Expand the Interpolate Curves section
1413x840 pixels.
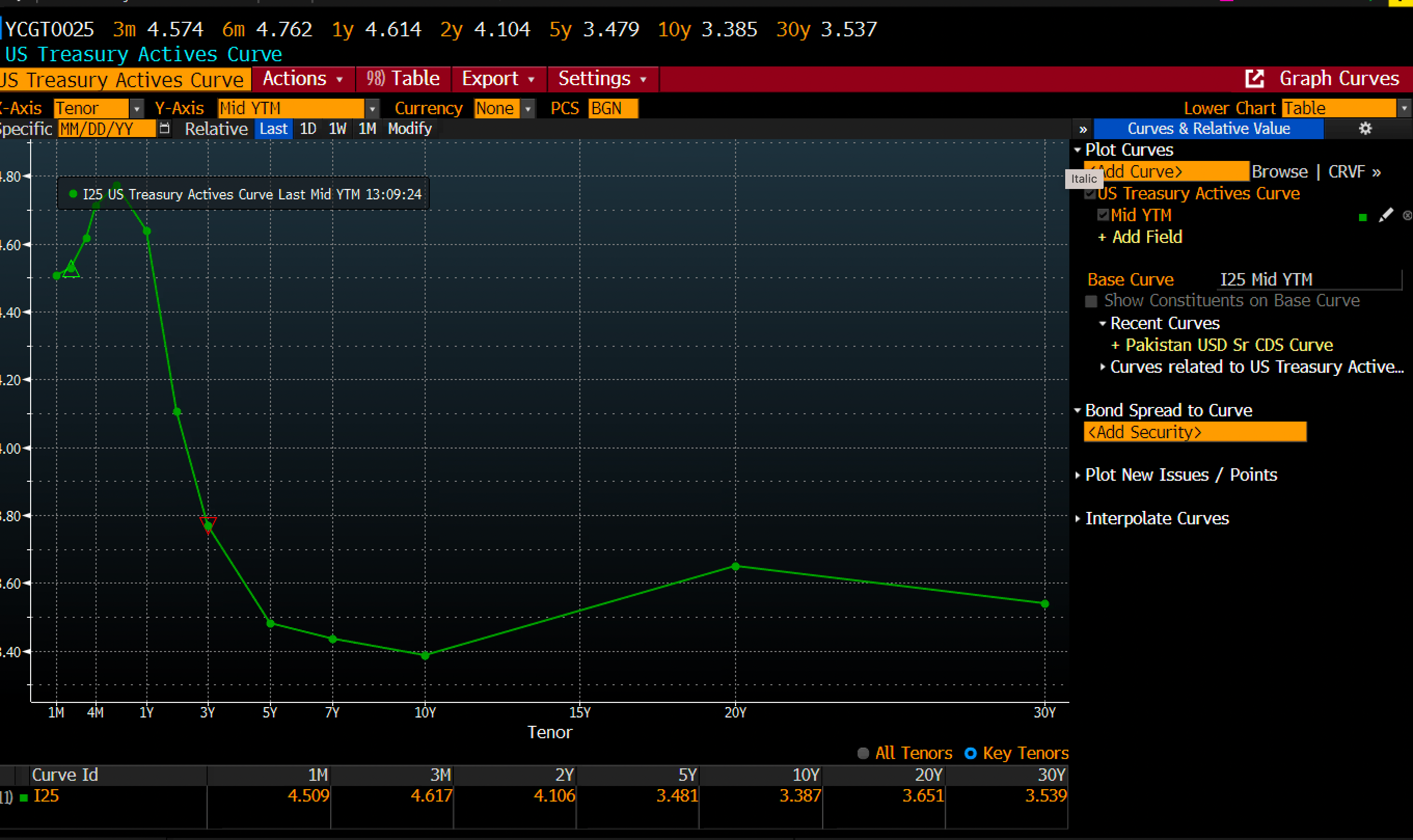(1156, 519)
